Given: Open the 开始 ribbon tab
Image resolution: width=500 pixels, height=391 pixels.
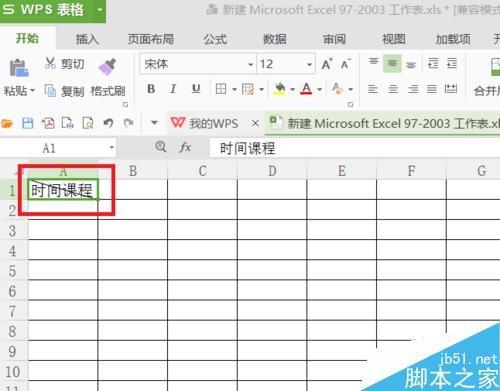Looking at the screenshot, I should click(27, 39).
